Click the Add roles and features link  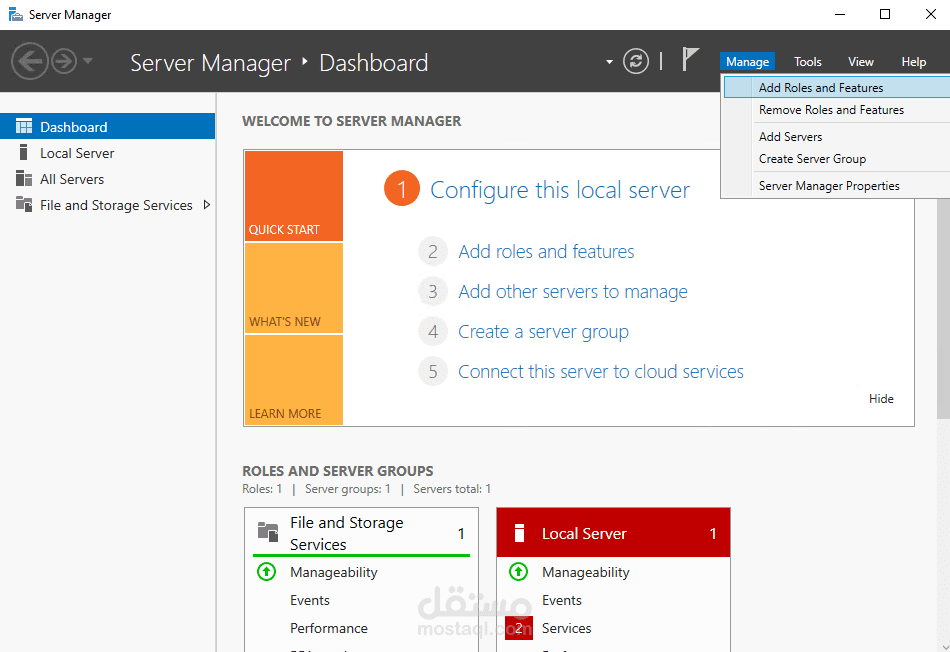546,251
